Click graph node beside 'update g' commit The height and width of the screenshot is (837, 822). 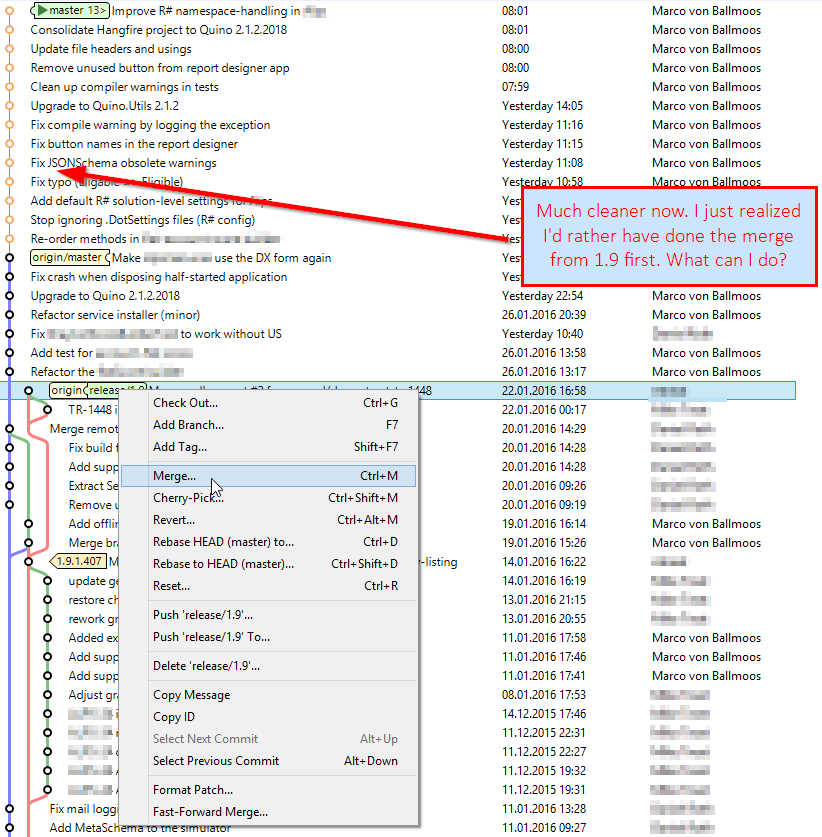[x=48, y=581]
